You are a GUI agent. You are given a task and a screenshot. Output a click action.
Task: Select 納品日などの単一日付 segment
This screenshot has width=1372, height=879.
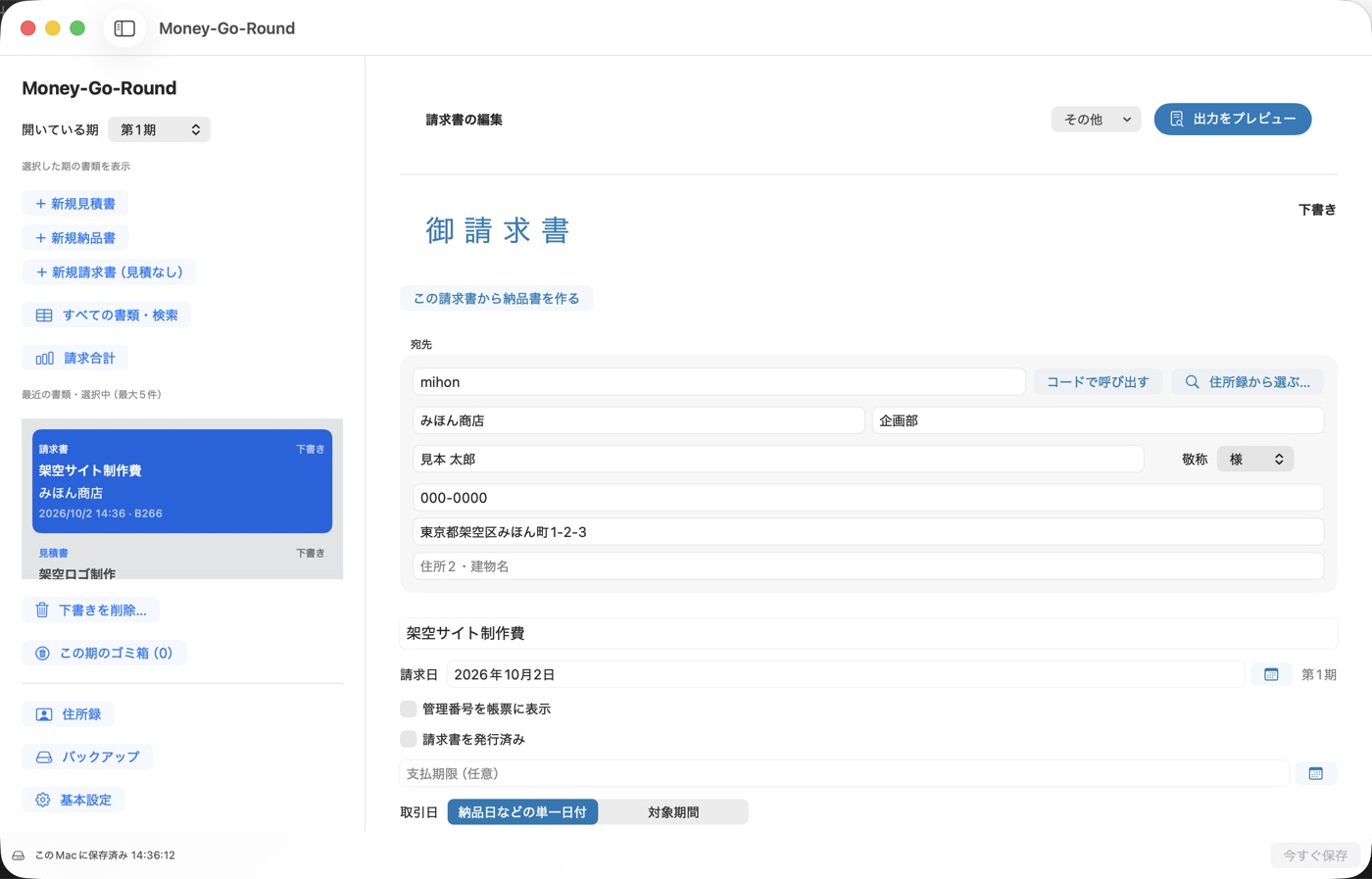click(522, 812)
